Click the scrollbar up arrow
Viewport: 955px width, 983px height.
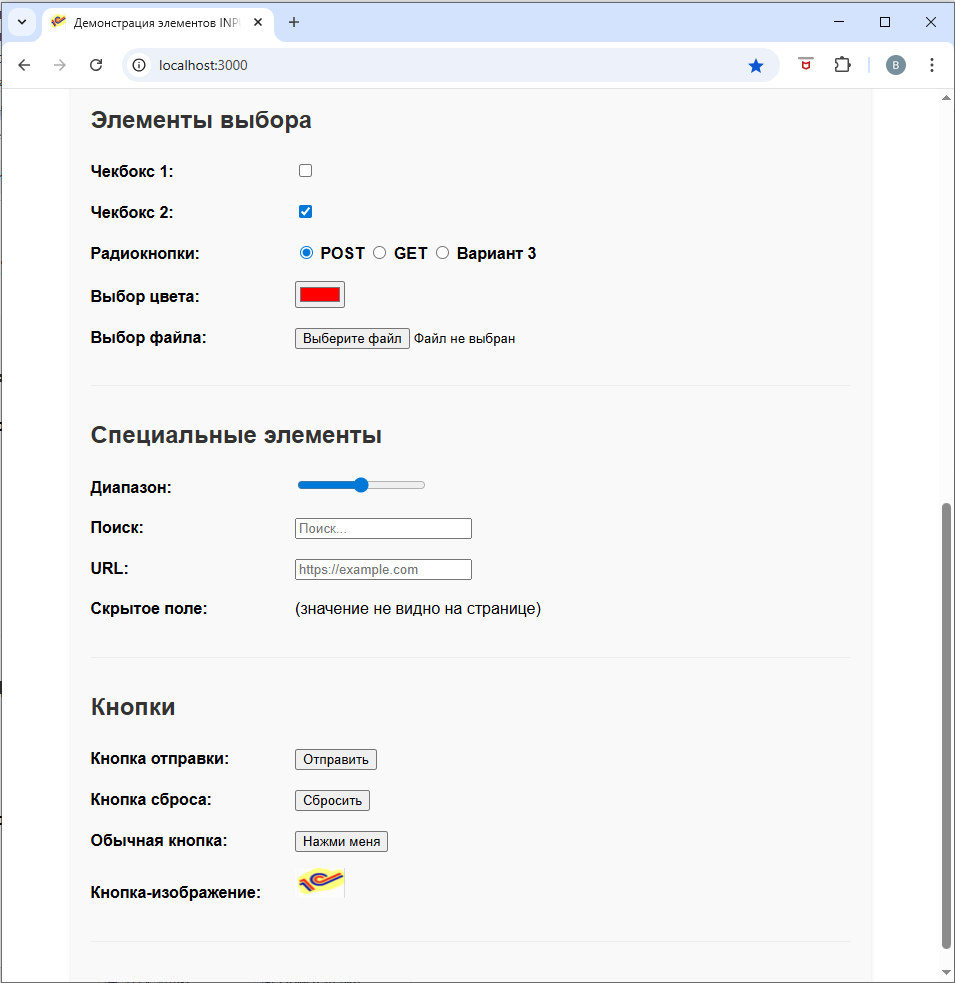tap(946, 98)
